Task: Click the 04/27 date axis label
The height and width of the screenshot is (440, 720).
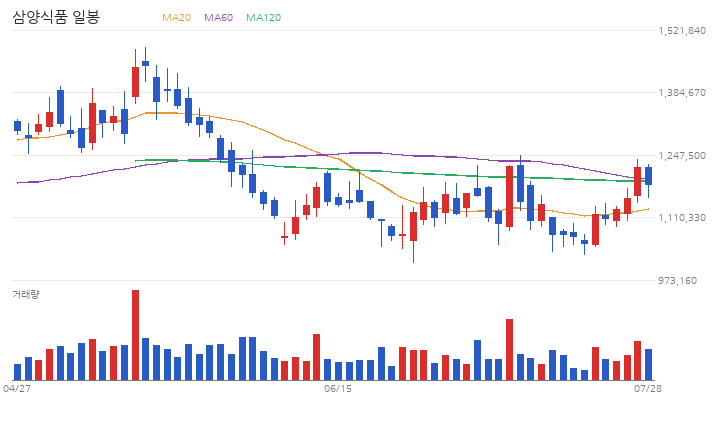Action: pos(17,389)
